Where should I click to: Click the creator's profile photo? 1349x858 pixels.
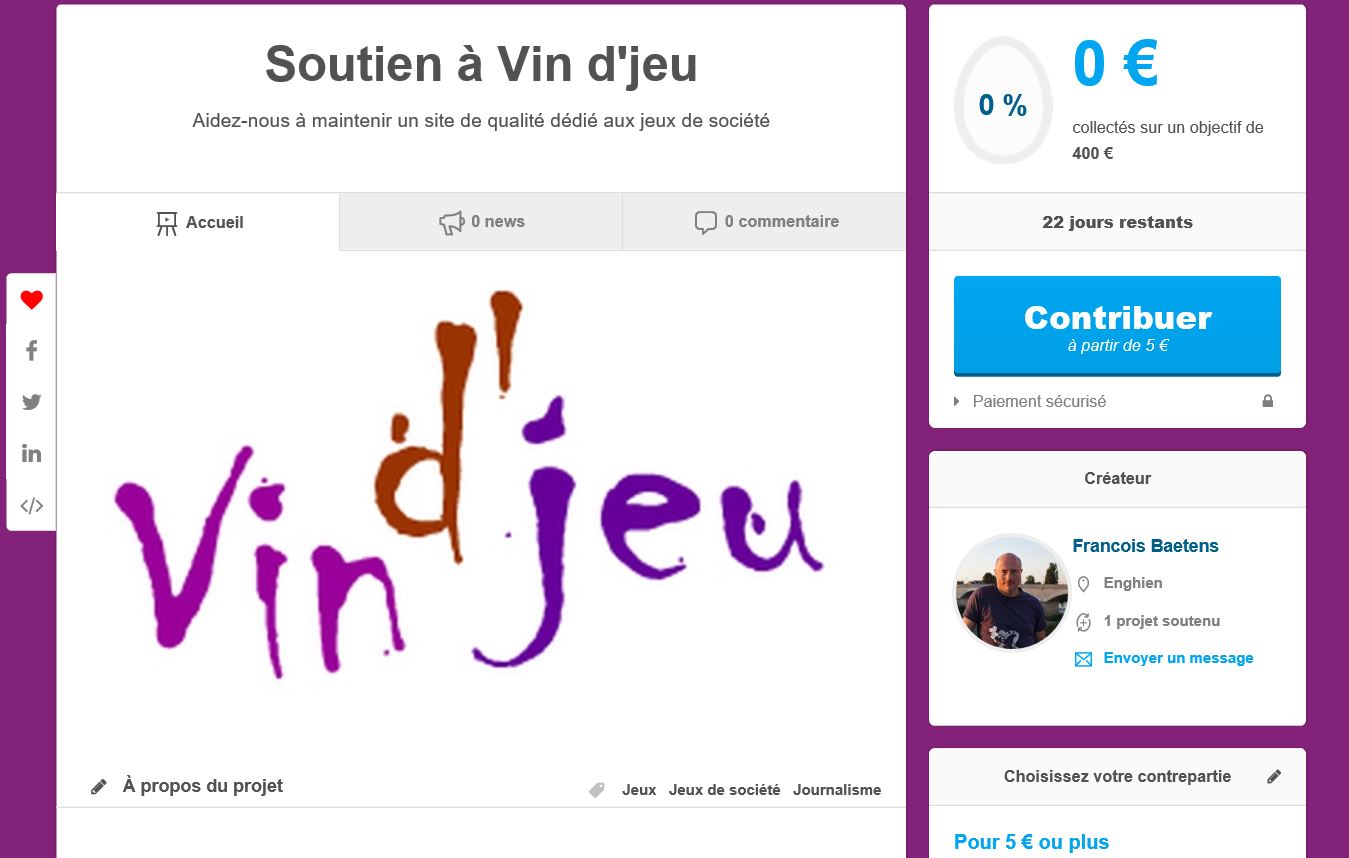(1012, 592)
